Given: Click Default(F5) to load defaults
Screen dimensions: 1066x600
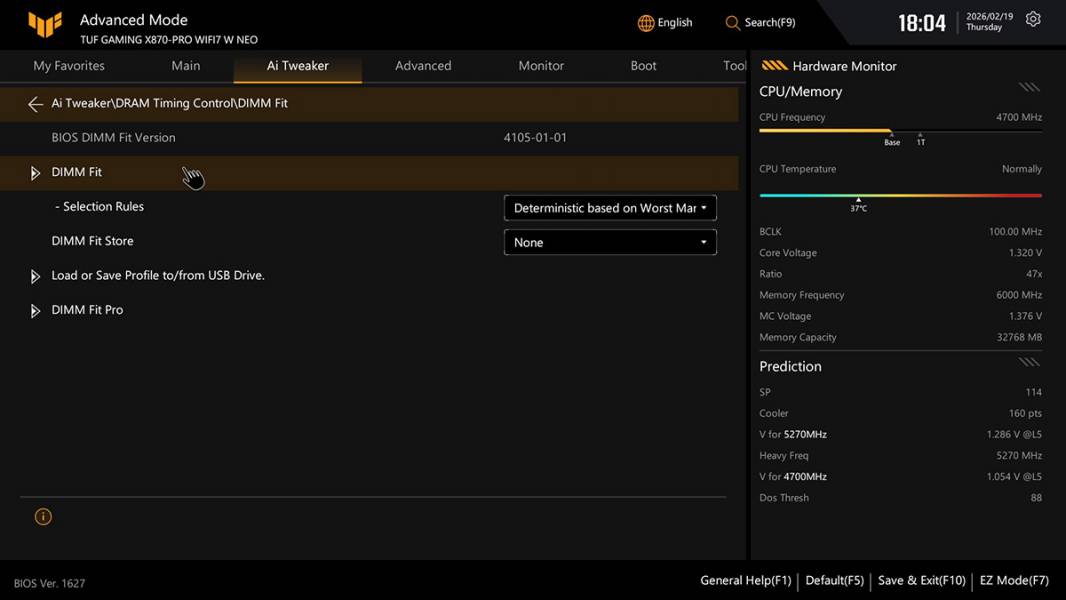Looking at the screenshot, I should coord(834,580).
